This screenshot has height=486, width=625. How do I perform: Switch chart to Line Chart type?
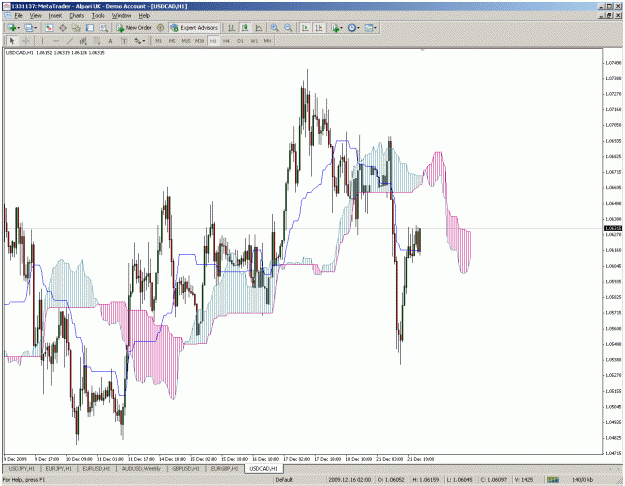[259, 28]
